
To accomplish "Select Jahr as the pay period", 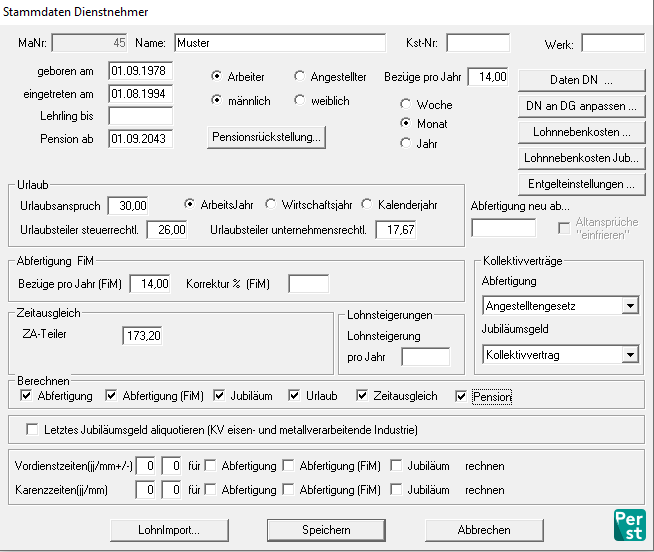I will click(405, 144).
